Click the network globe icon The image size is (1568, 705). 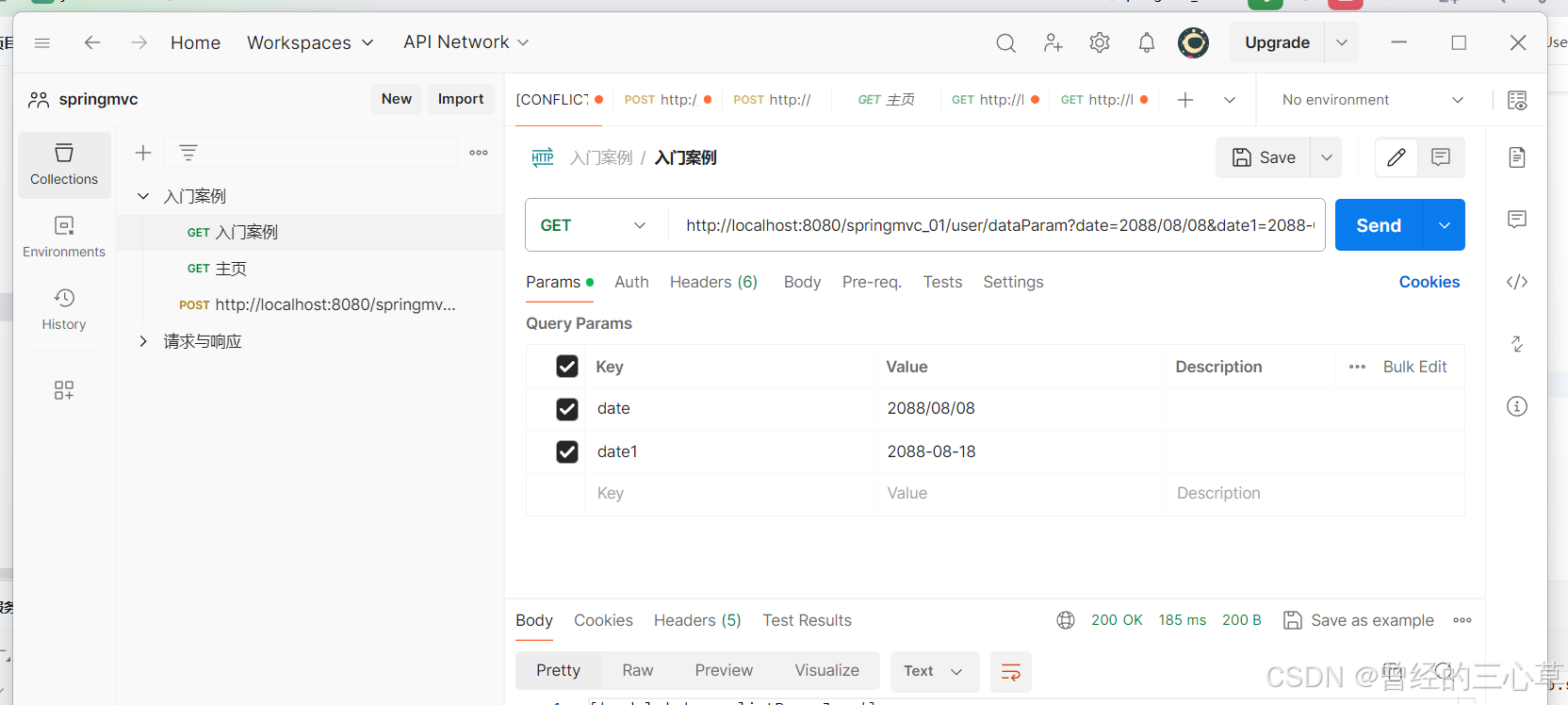[x=1066, y=620]
